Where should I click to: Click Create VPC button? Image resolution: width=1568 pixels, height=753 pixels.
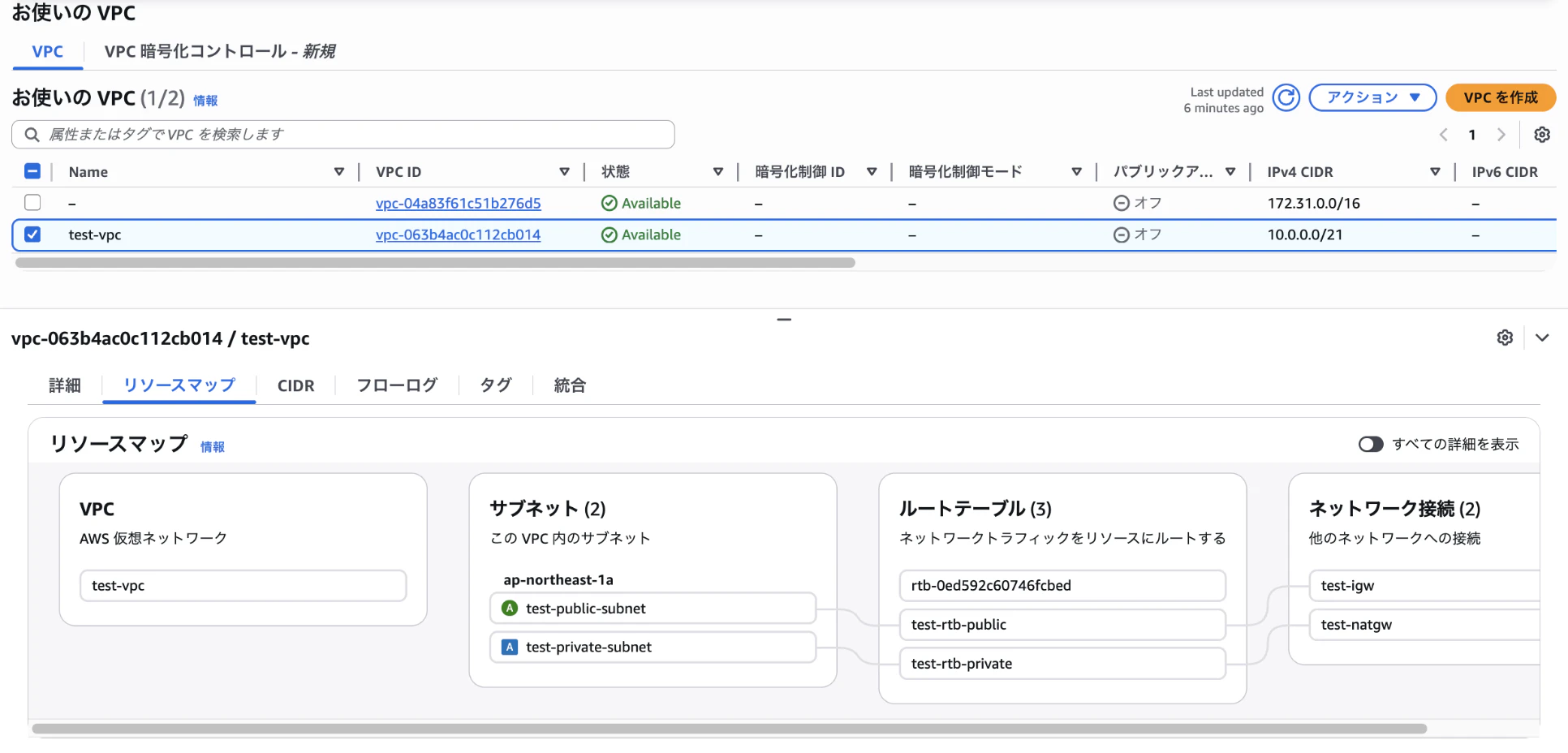pyautogui.click(x=1501, y=97)
